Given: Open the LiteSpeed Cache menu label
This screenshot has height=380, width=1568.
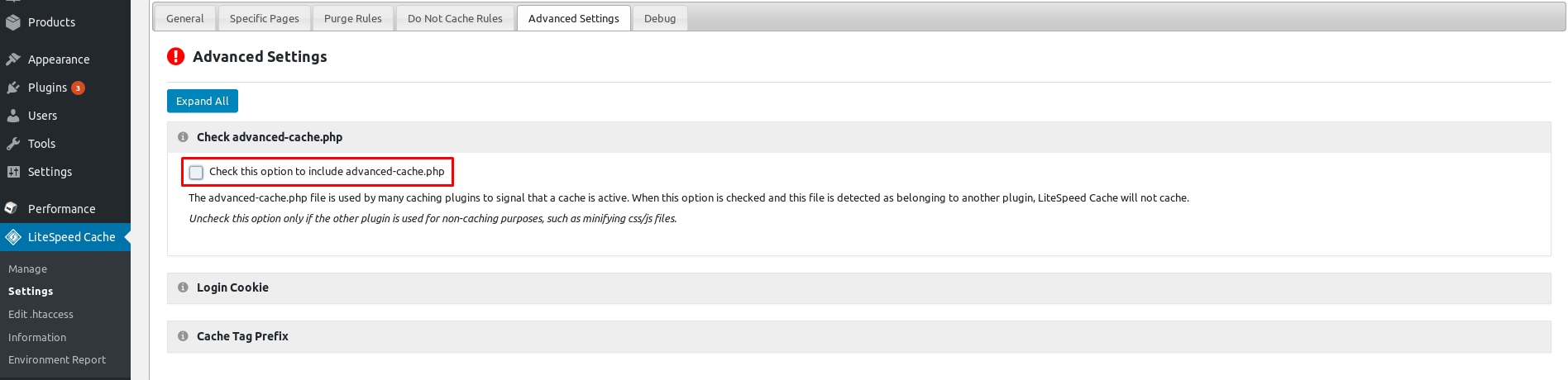Looking at the screenshot, I should tap(72, 237).
